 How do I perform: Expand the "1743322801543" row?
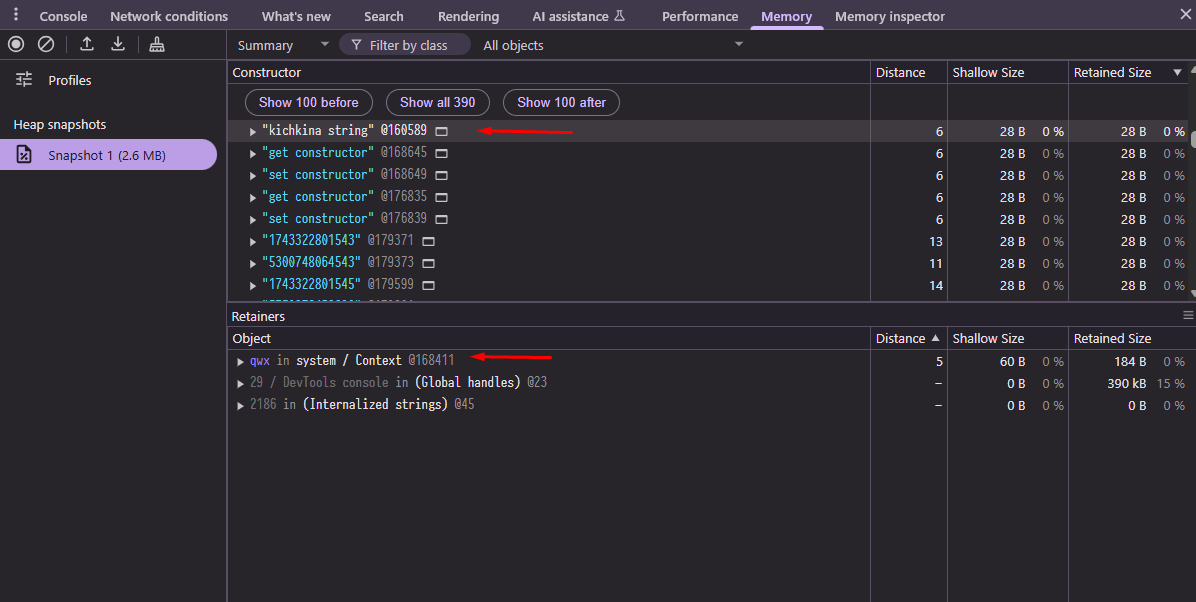[252, 241]
